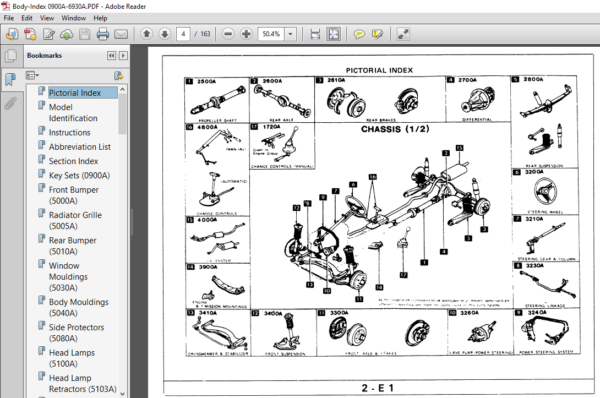Click the page number input field
600x398 pixels.
pos(183,34)
